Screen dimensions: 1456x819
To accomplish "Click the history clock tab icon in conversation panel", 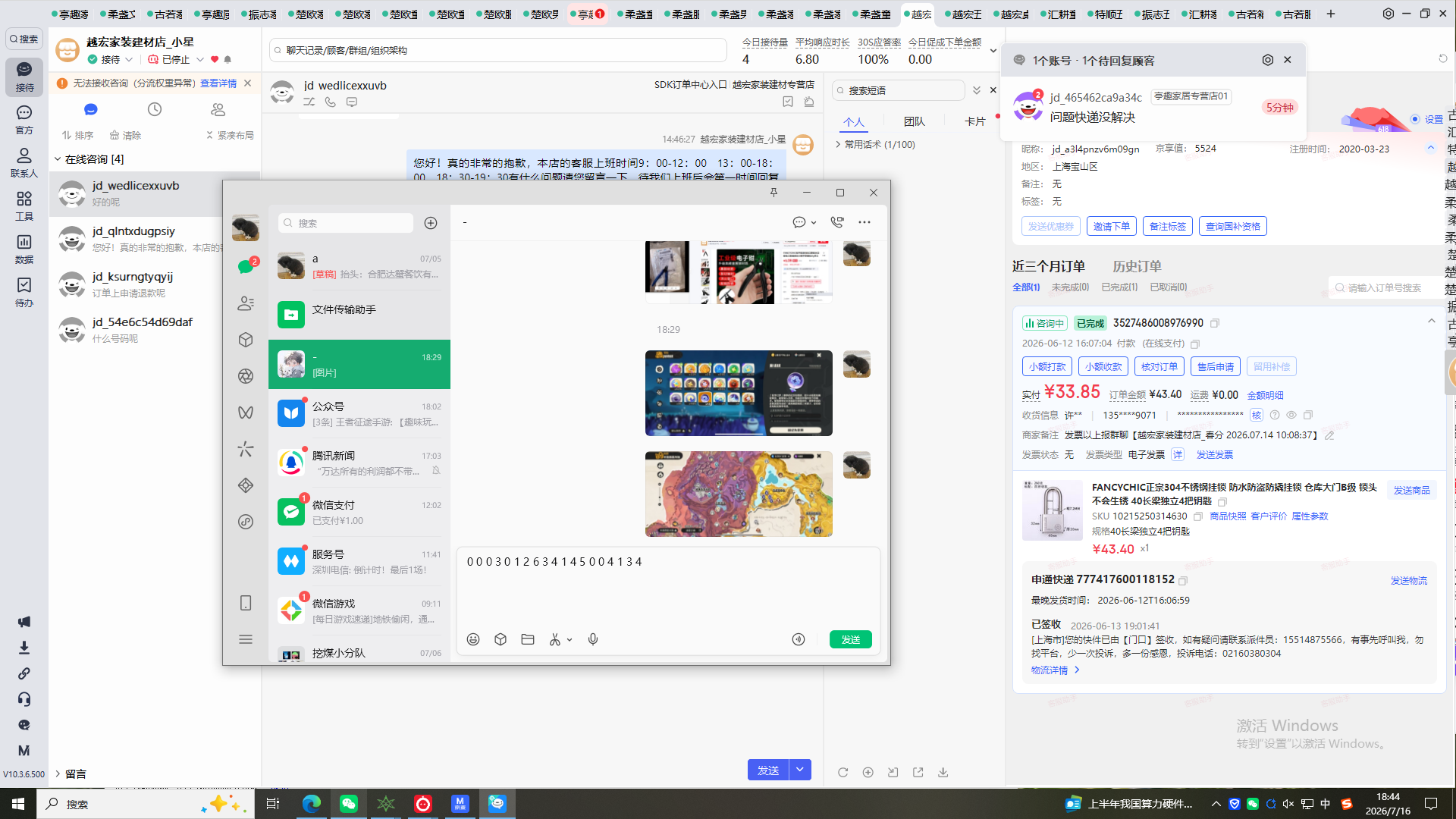I will 155,109.
